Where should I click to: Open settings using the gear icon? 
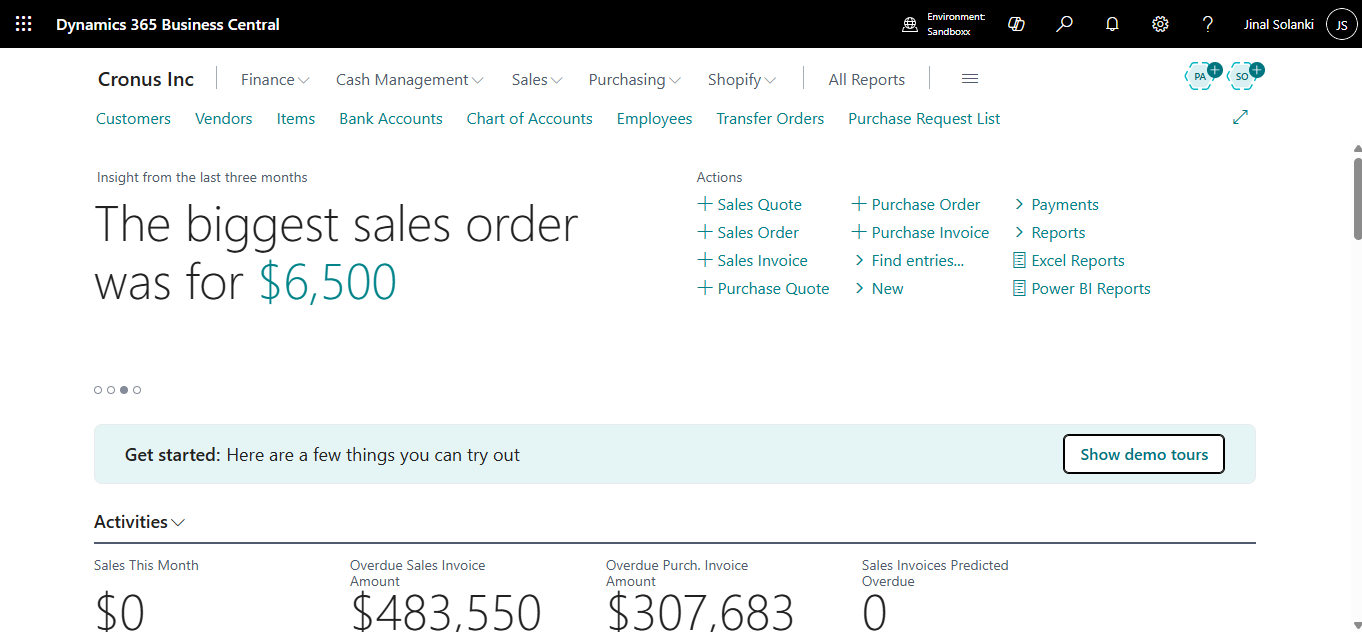[x=1159, y=23]
